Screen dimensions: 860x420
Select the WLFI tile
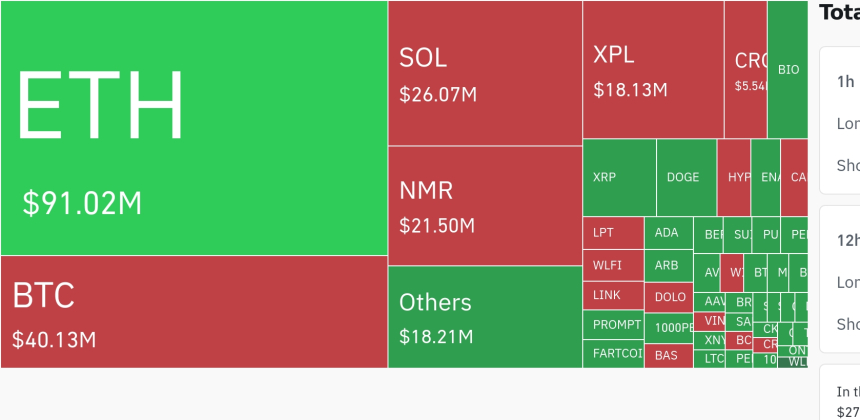click(x=613, y=266)
